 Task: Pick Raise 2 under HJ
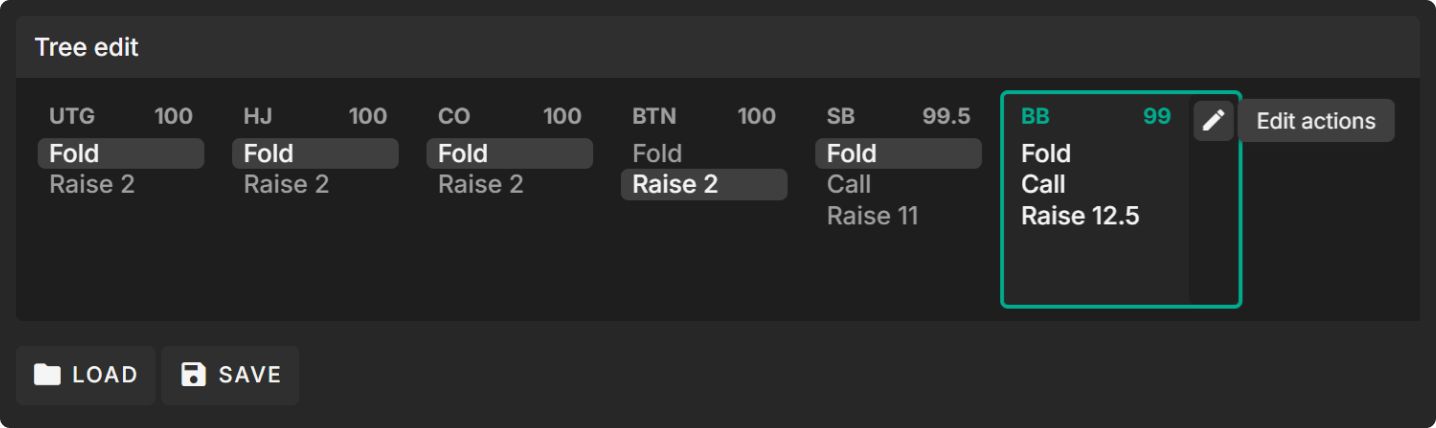point(286,185)
